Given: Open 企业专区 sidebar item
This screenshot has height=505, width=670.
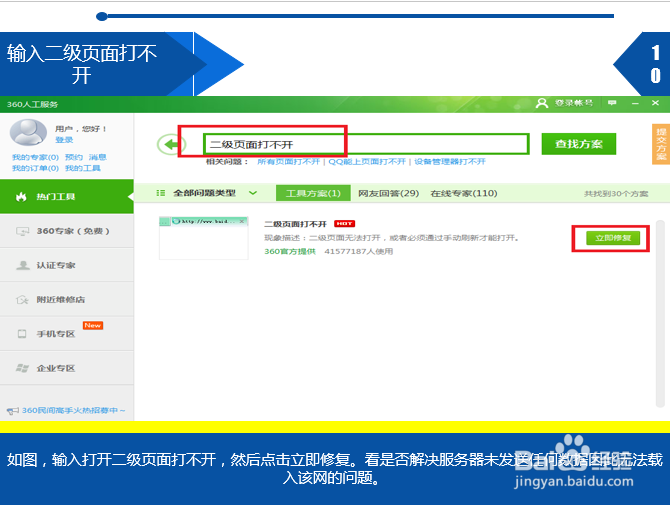Looking at the screenshot, I should pyautogui.click(x=67, y=368).
